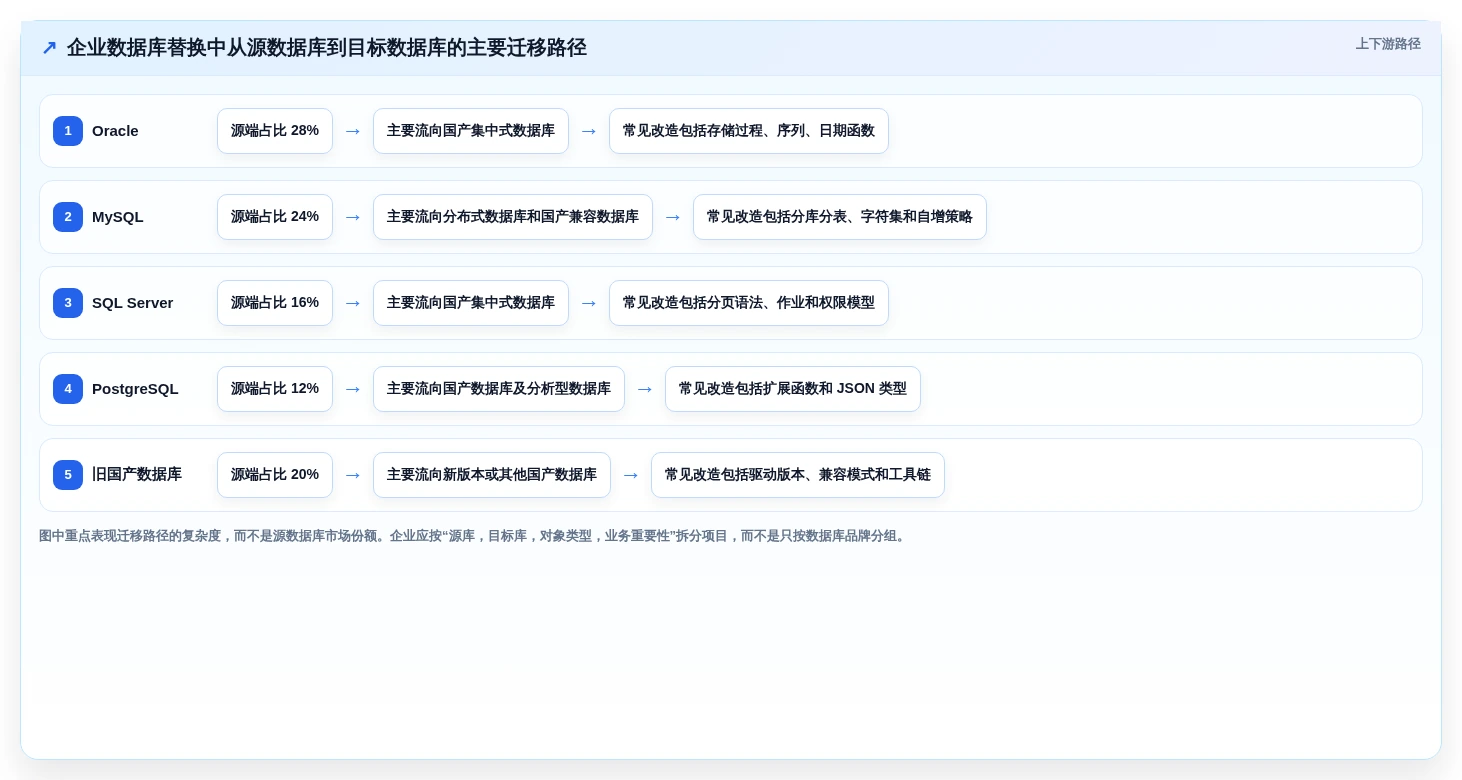Image resolution: width=1462 pixels, height=780 pixels.
Task: Click the arrow before 常见改造包括扩展函数 box
Action: (645, 389)
